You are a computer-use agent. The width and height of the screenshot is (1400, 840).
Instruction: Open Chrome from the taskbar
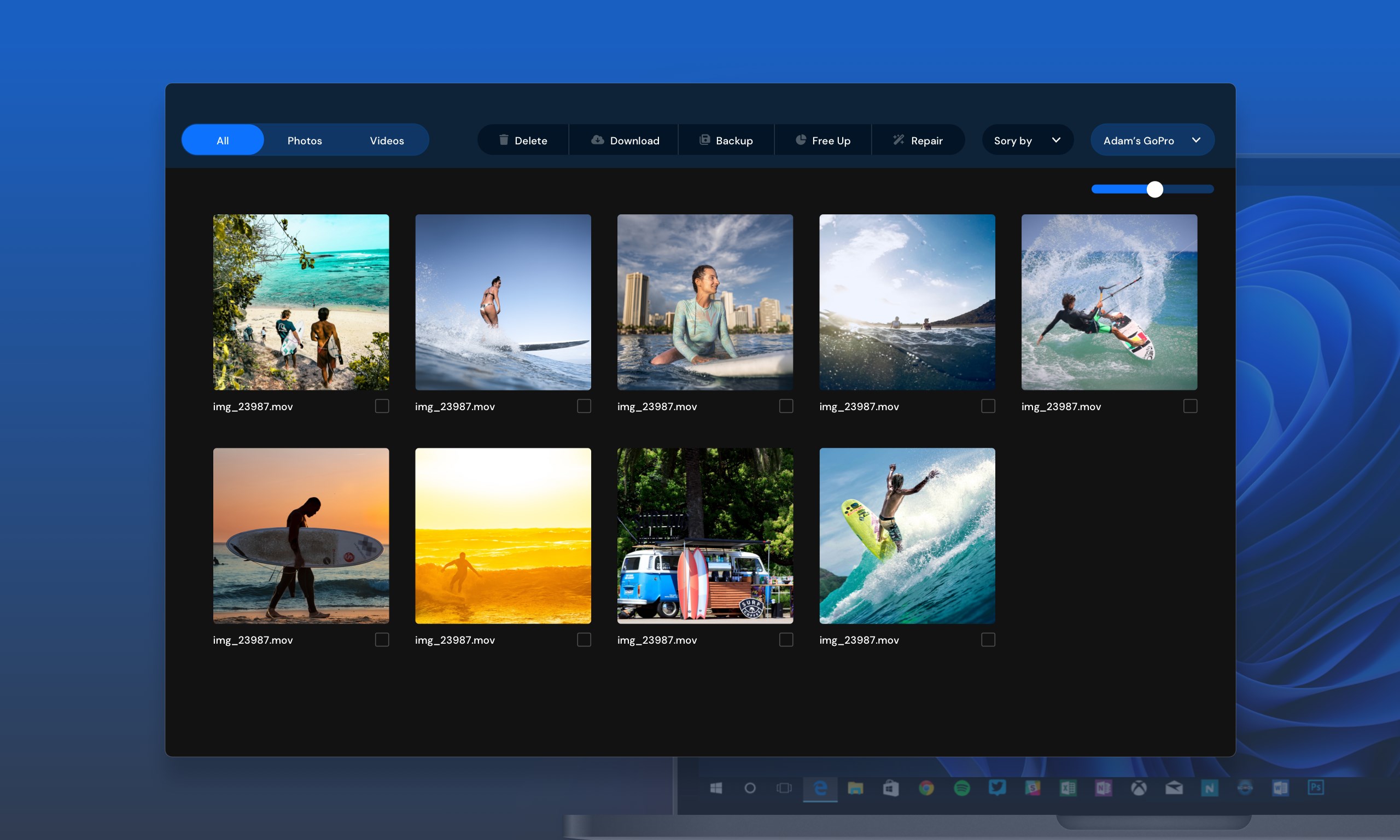[926, 787]
